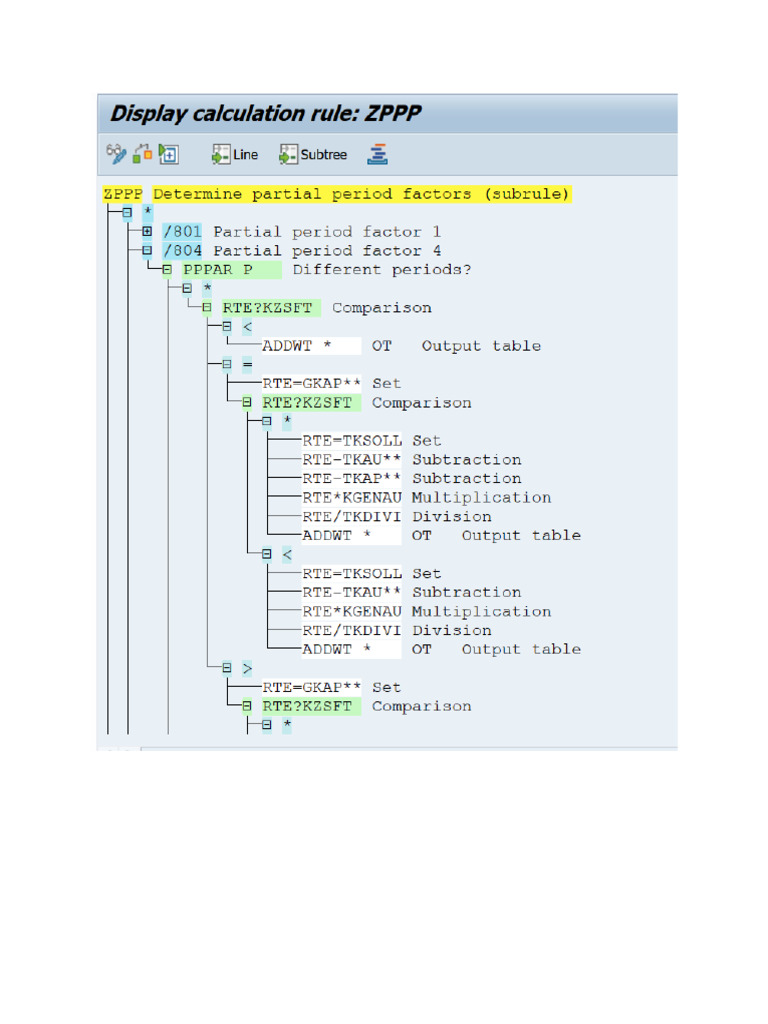The width and height of the screenshot is (768, 1024).
Task: Click the toolbar icon with a blue plus
Action: (x=168, y=155)
